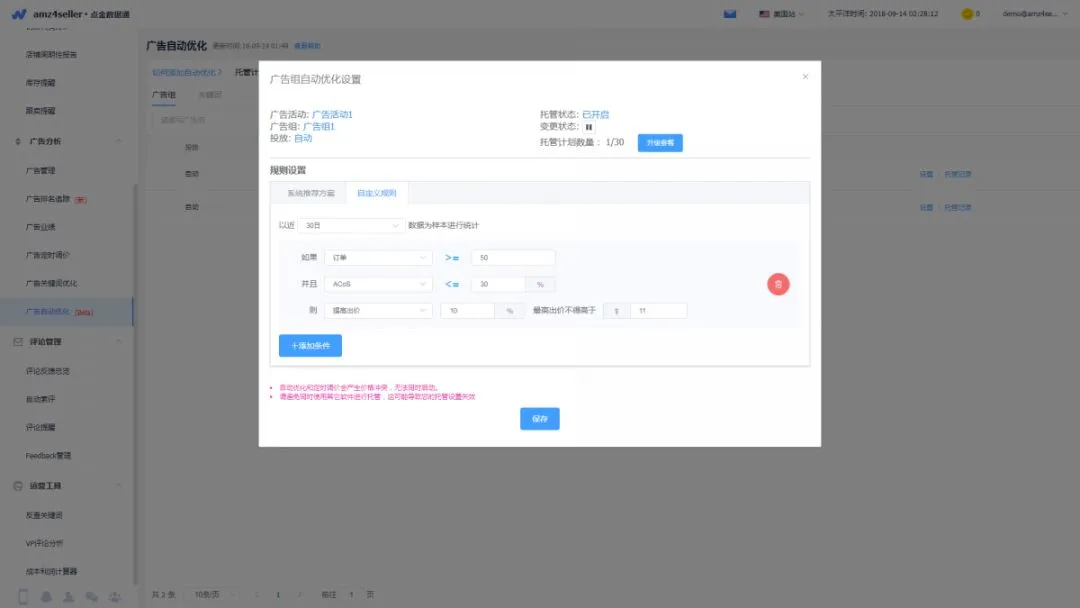Click the >= comparison operator
The width and height of the screenshot is (1080, 608).
[452, 258]
